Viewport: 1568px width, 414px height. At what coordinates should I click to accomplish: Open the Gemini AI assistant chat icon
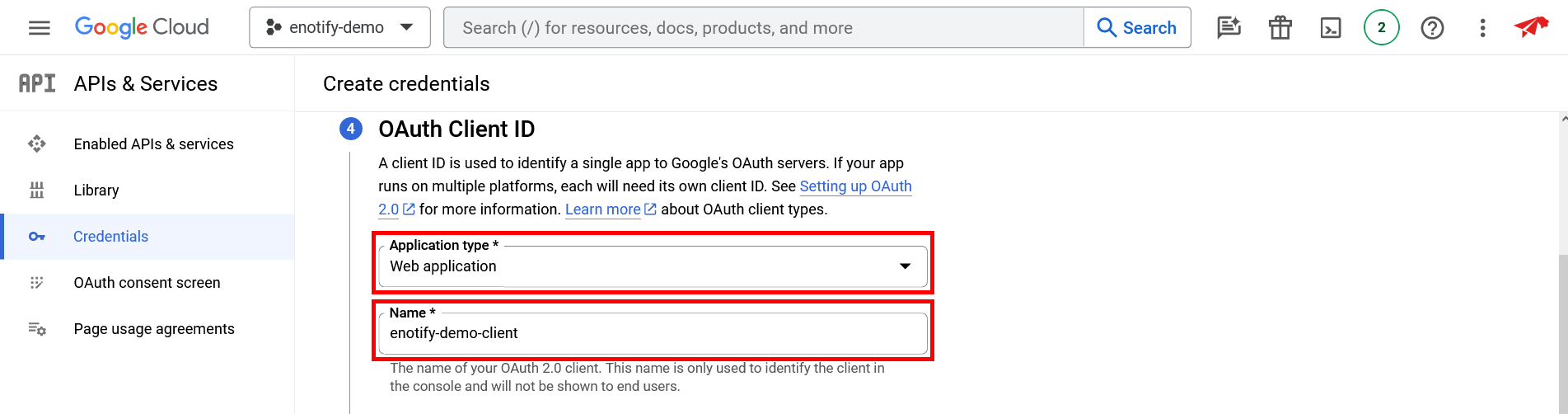[1229, 28]
